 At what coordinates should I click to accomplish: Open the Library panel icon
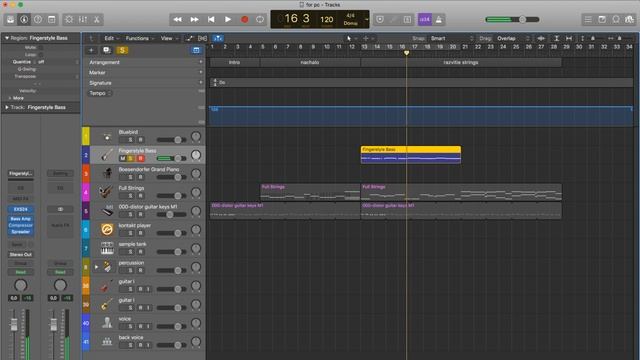pyautogui.click(x=10, y=19)
